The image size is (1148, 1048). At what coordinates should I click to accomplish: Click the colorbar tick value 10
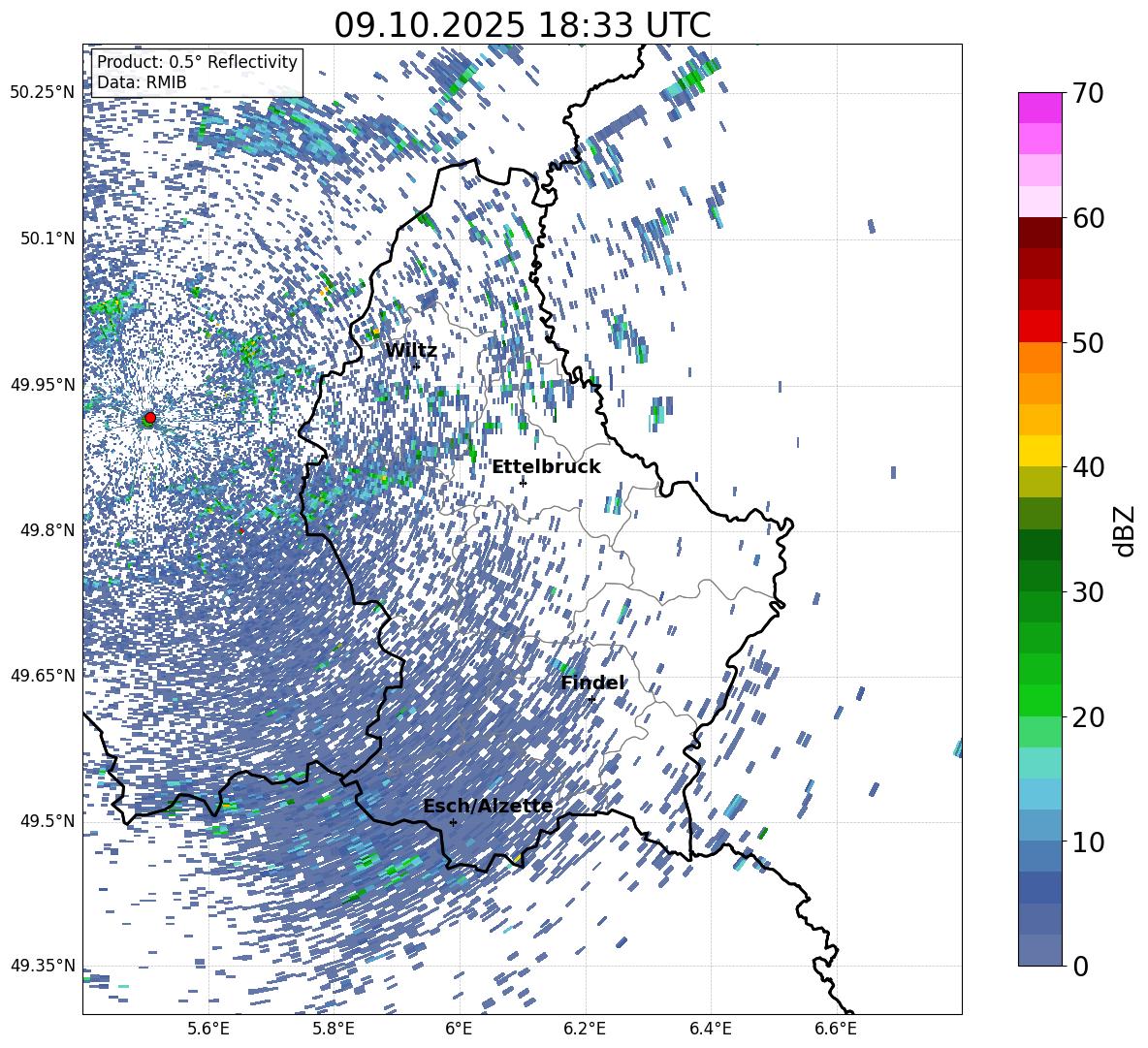(x=1088, y=842)
